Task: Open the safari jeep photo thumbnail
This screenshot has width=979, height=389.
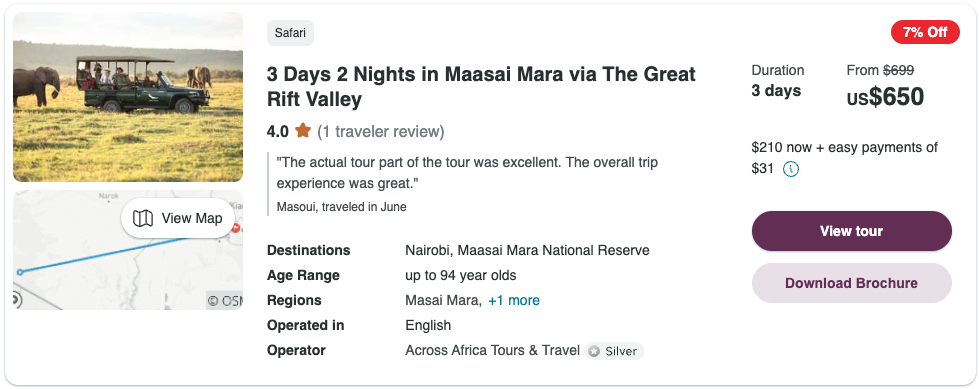Action: [x=128, y=97]
